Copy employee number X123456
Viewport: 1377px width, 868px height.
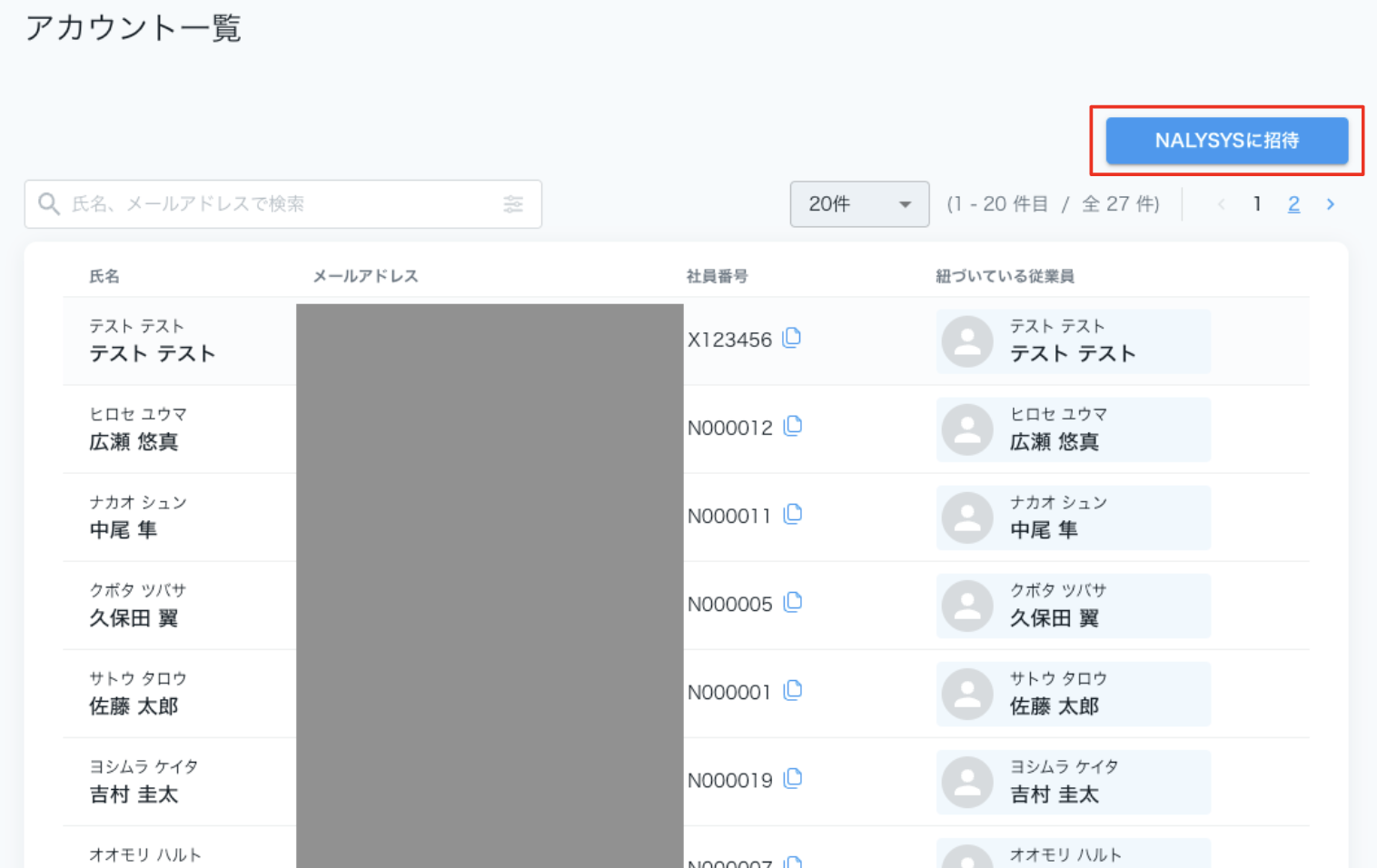(x=792, y=338)
